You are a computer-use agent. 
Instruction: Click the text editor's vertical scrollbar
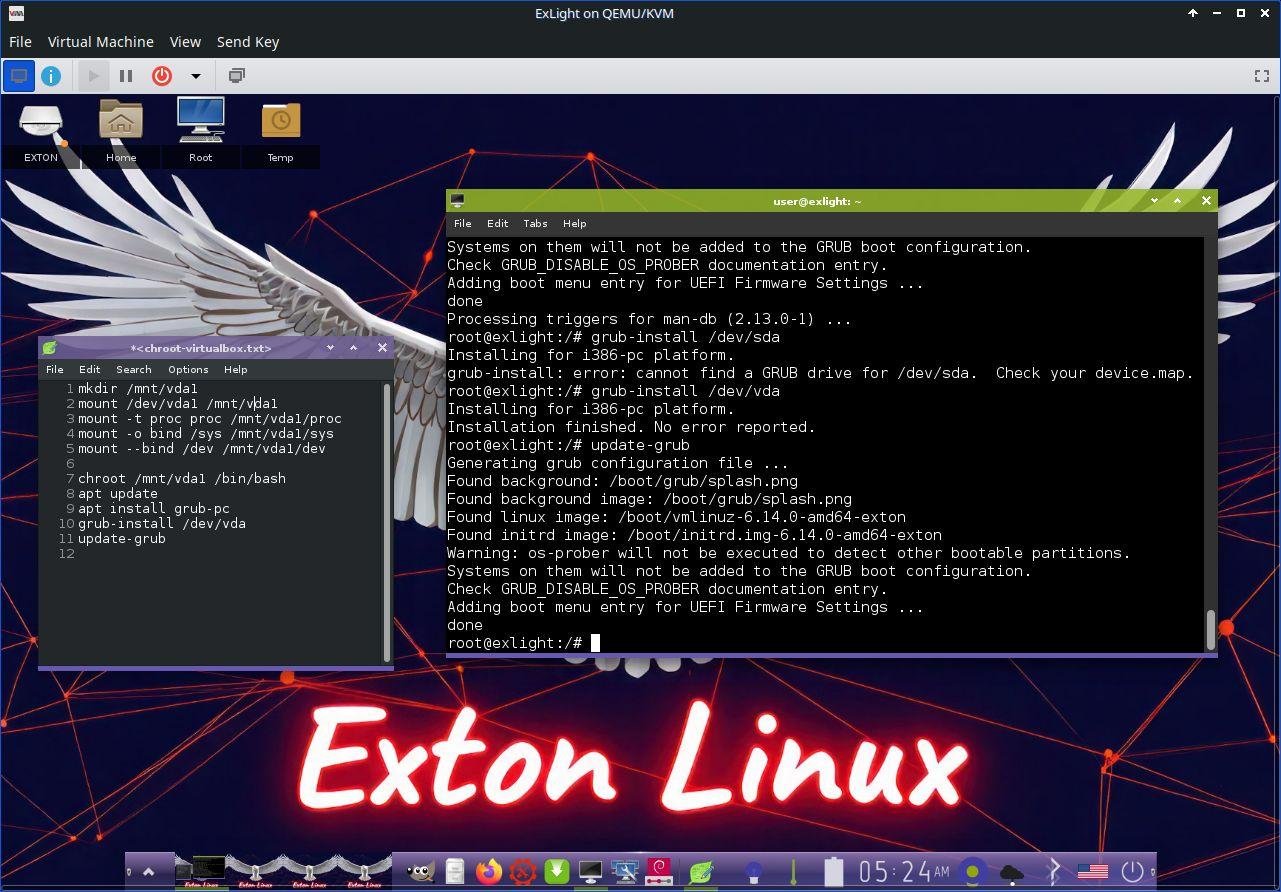[387, 522]
